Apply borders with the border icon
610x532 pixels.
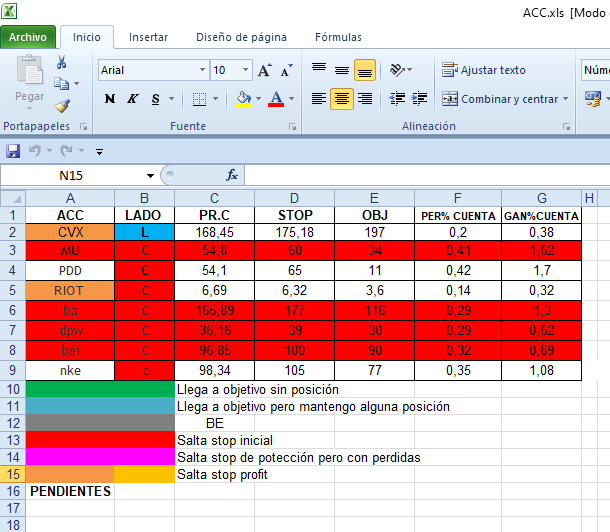pyautogui.click(x=199, y=99)
